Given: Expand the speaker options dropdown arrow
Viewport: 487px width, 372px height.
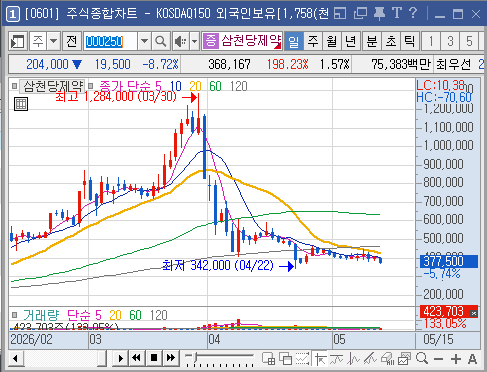Looking at the screenshot, I should click(195, 42).
